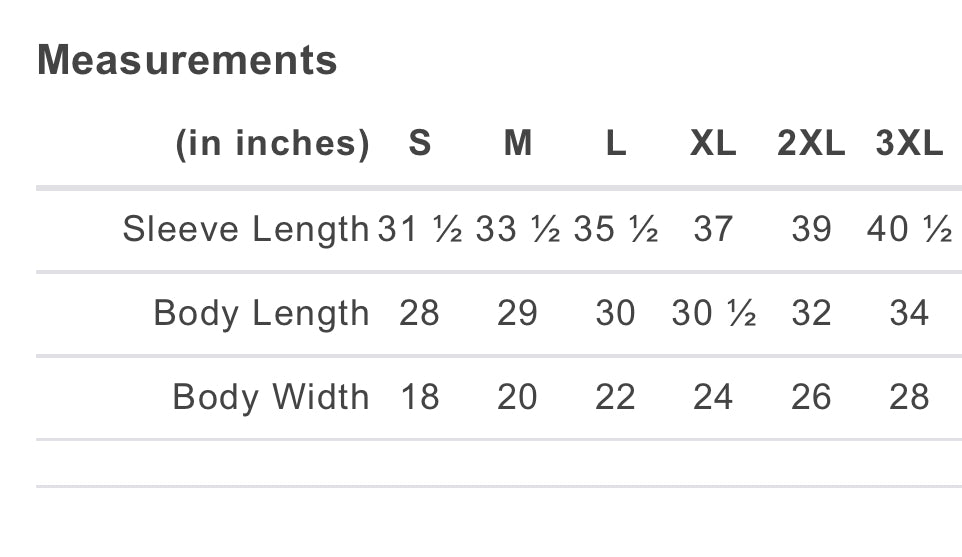Click the 40 ½ sleeve length for 3XL

pos(909,229)
